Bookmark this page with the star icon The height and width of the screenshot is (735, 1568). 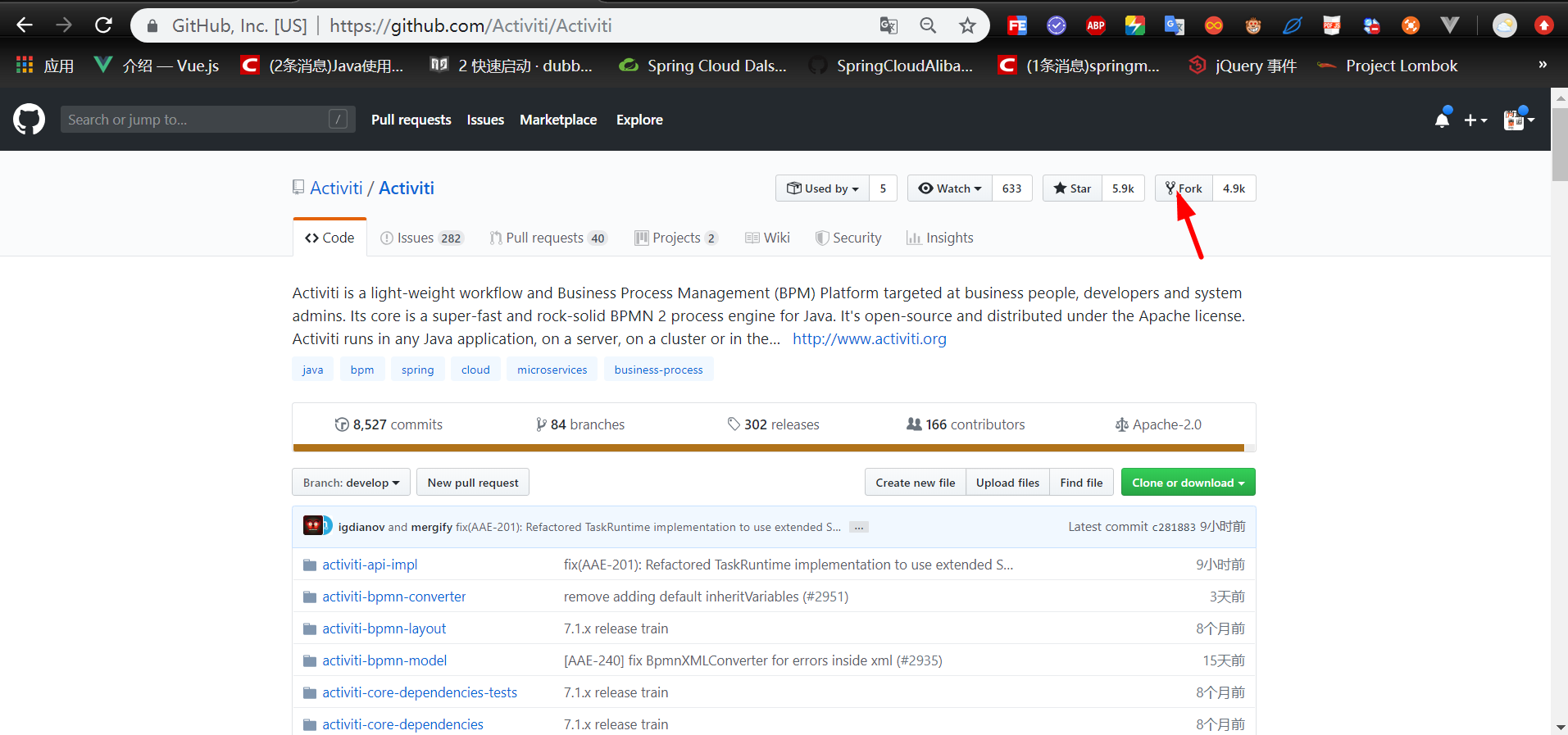(968, 25)
